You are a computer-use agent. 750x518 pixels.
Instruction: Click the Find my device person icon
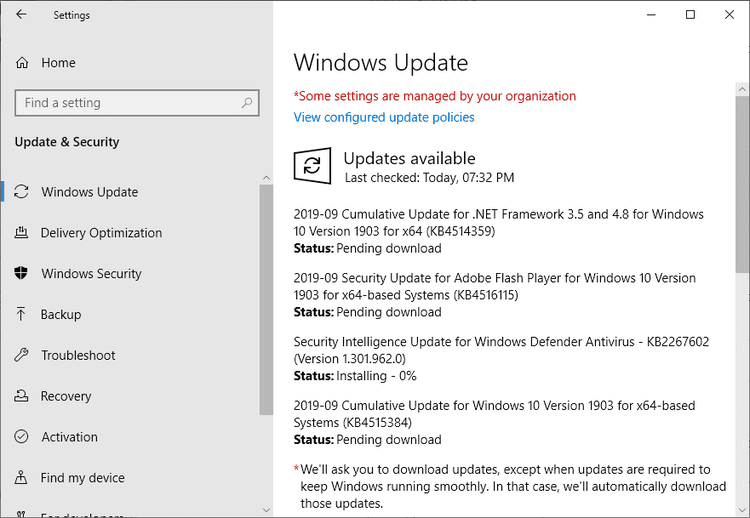21,477
